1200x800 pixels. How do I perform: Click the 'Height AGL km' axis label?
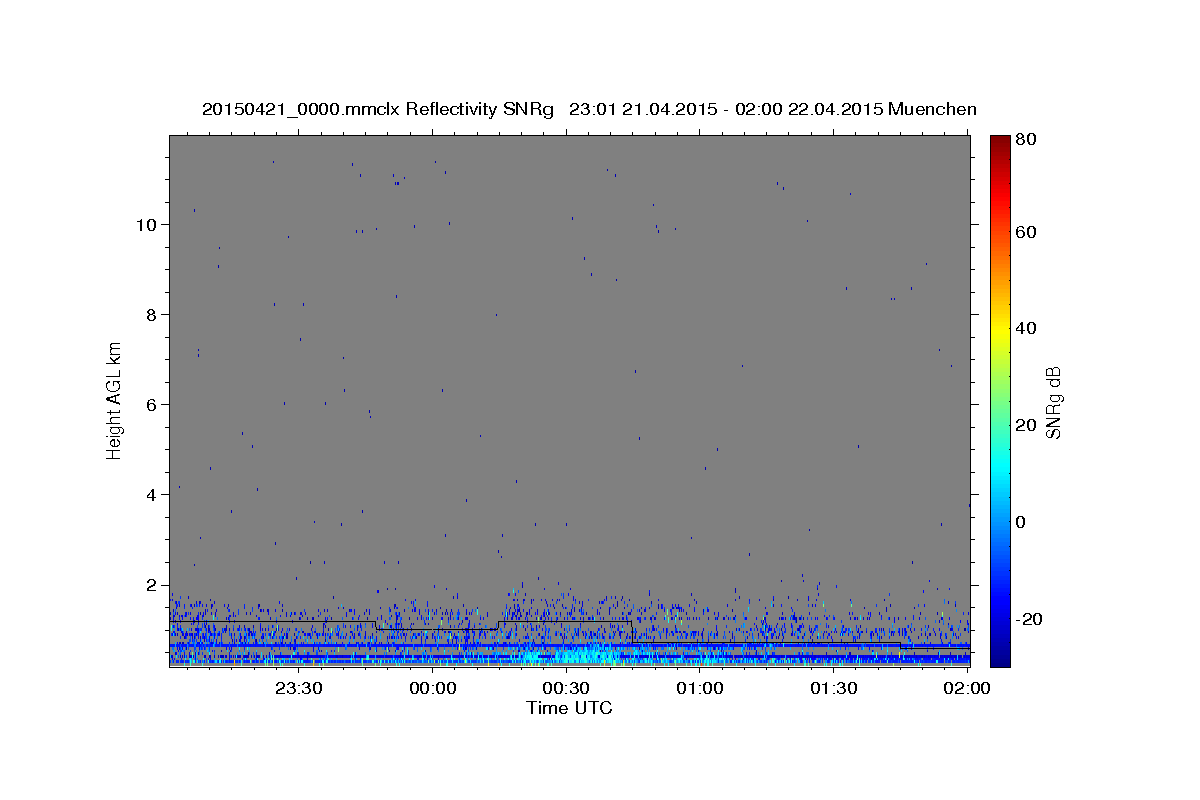(x=114, y=399)
